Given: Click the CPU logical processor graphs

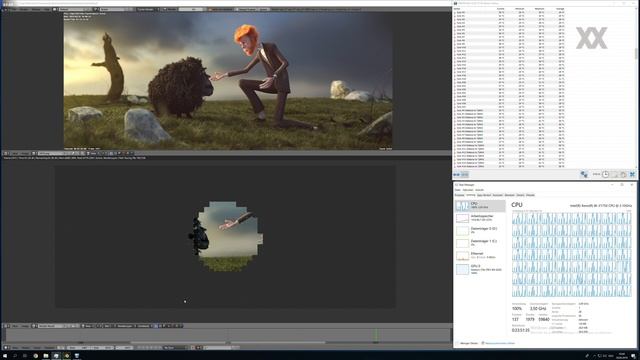Looking at the screenshot, I should click(x=571, y=254).
